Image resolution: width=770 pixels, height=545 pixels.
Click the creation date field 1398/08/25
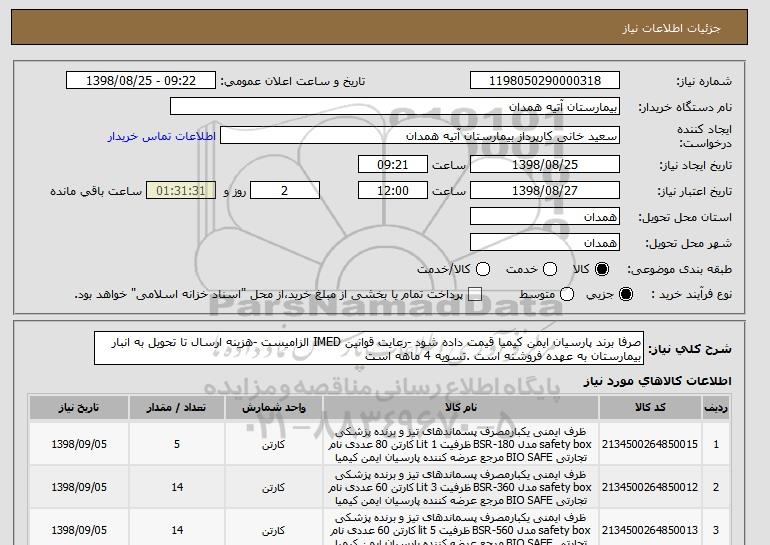coord(545,164)
